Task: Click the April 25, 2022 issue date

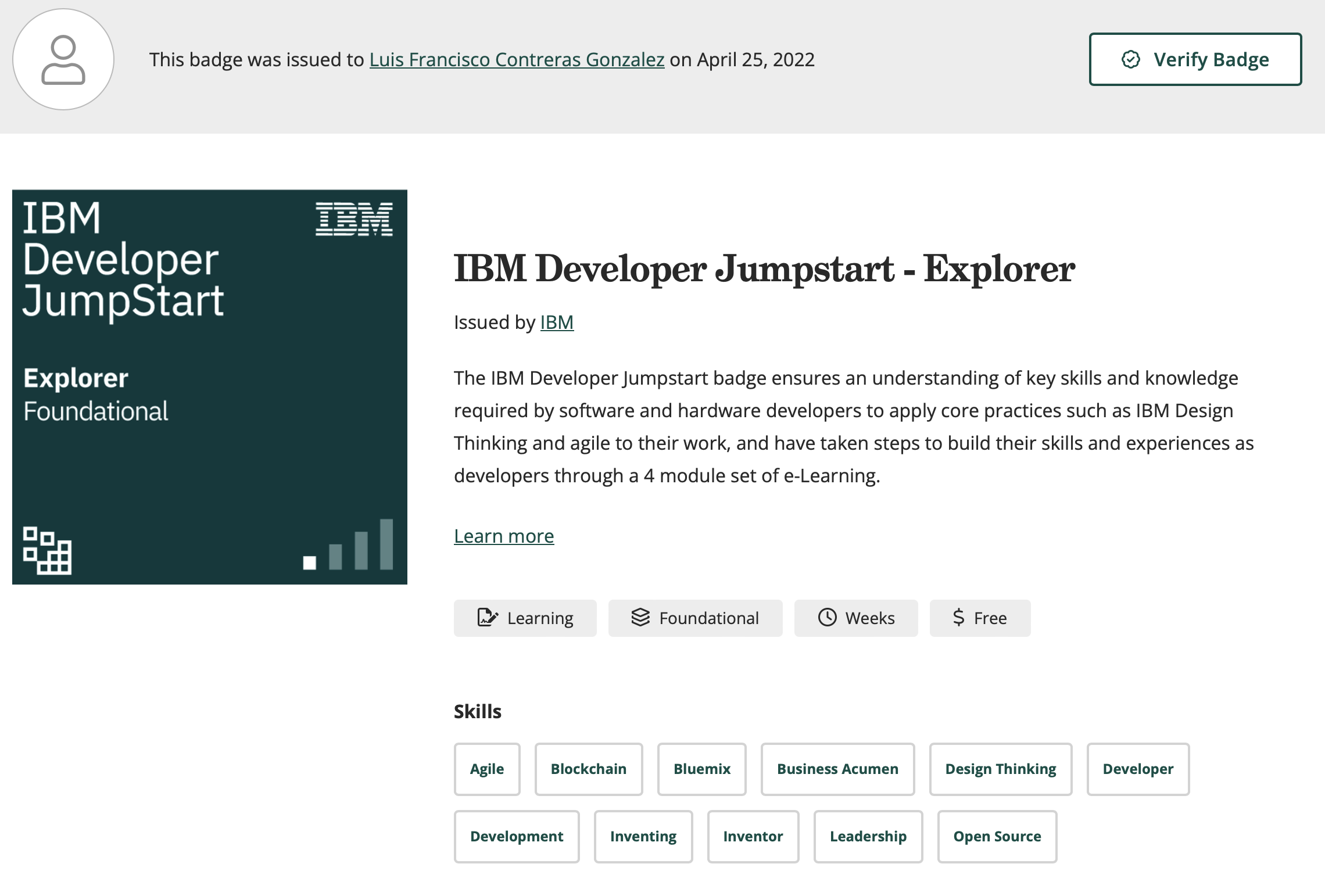Action: [x=755, y=59]
